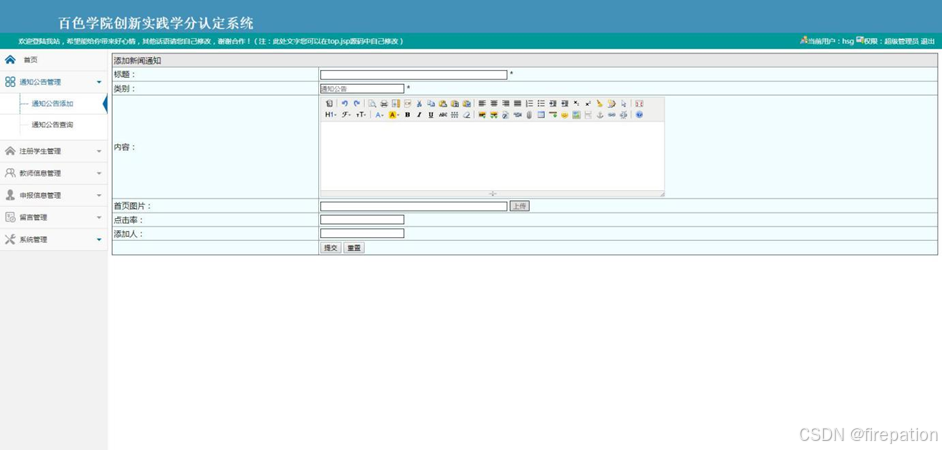The height and width of the screenshot is (450, 942).
Task: Open print in editor toolbar
Action: click(x=384, y=103)
